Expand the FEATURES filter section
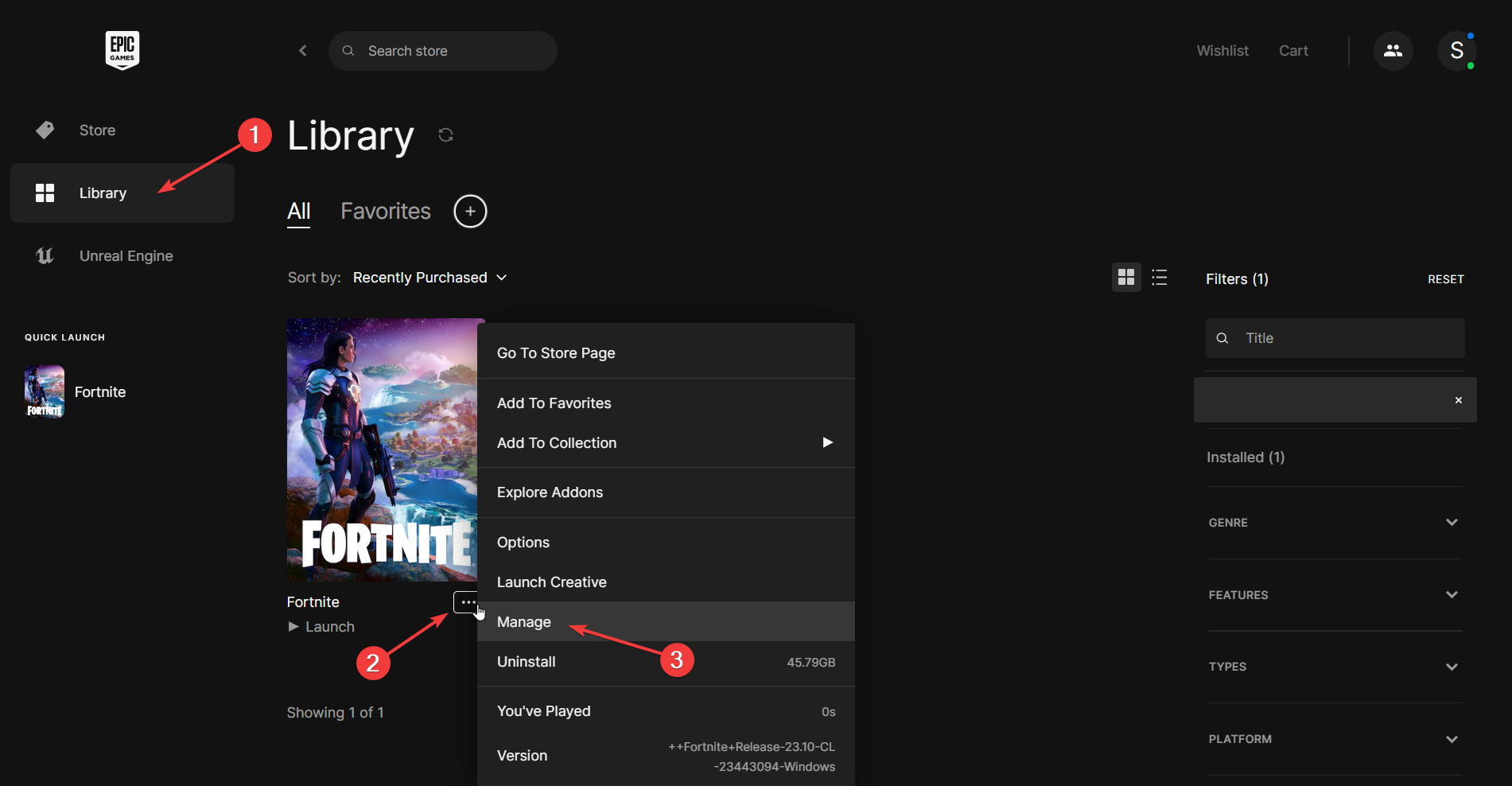This screenshot has width=1512, height=786. click(1335, 595)
